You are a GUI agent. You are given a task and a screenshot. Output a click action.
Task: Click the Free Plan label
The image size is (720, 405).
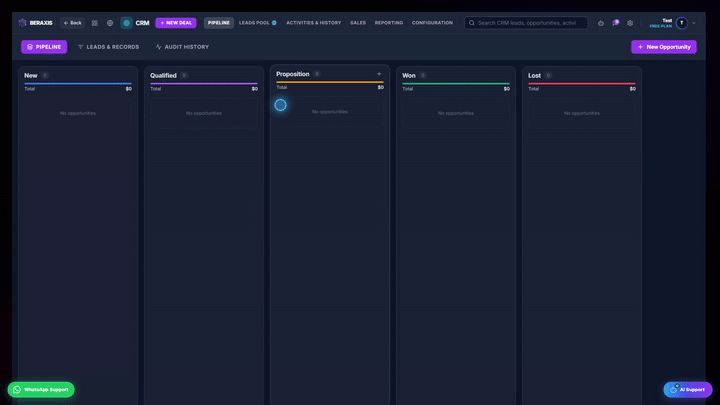click(660, 26)
